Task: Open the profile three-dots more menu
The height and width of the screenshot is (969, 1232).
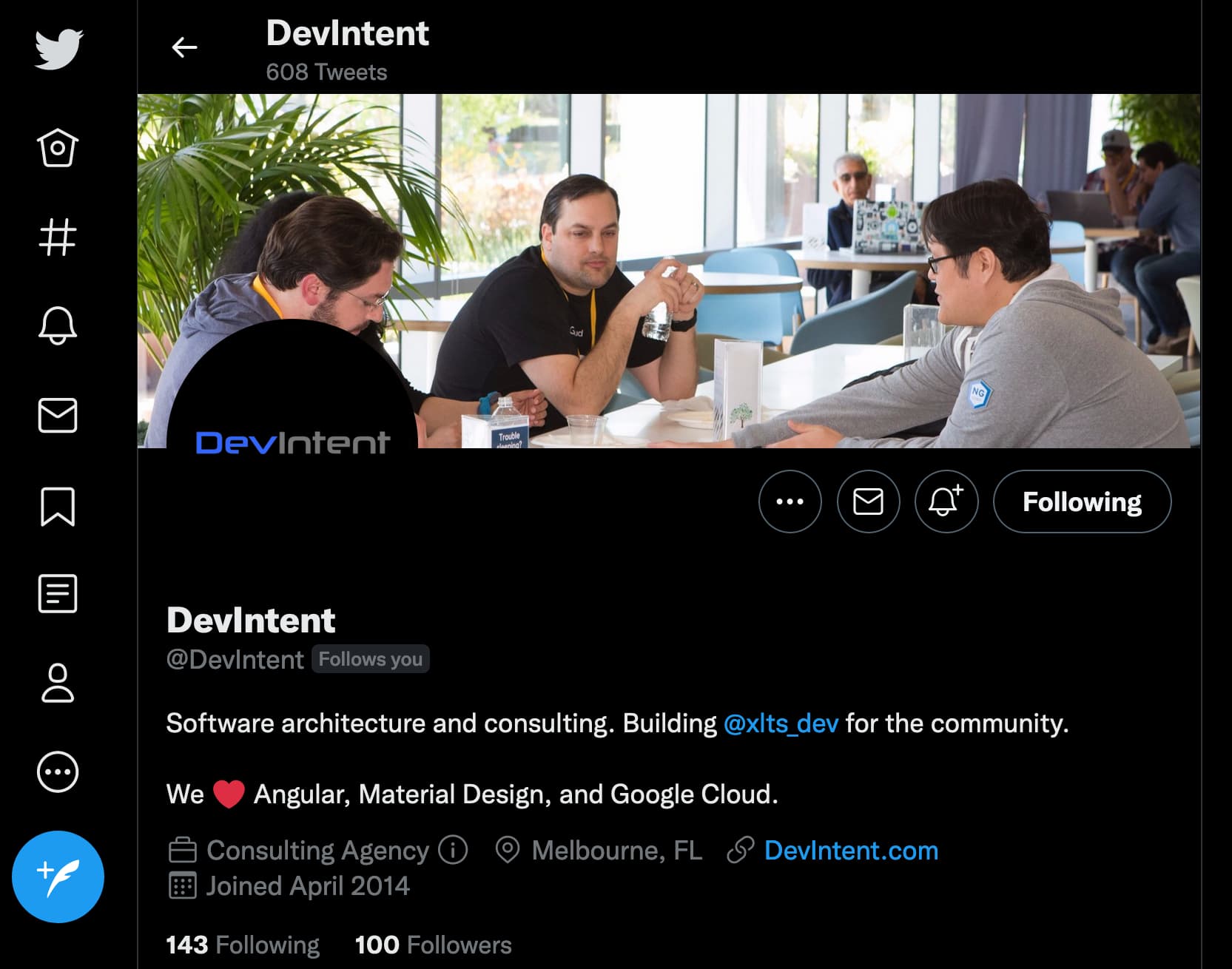Action: coord(790,502)
